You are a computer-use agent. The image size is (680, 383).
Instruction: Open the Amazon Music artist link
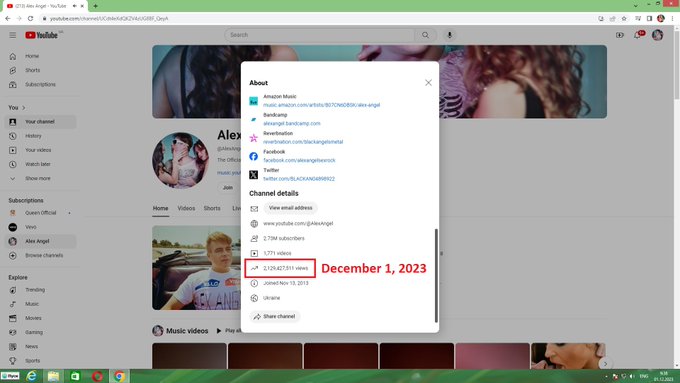point(321,105)
